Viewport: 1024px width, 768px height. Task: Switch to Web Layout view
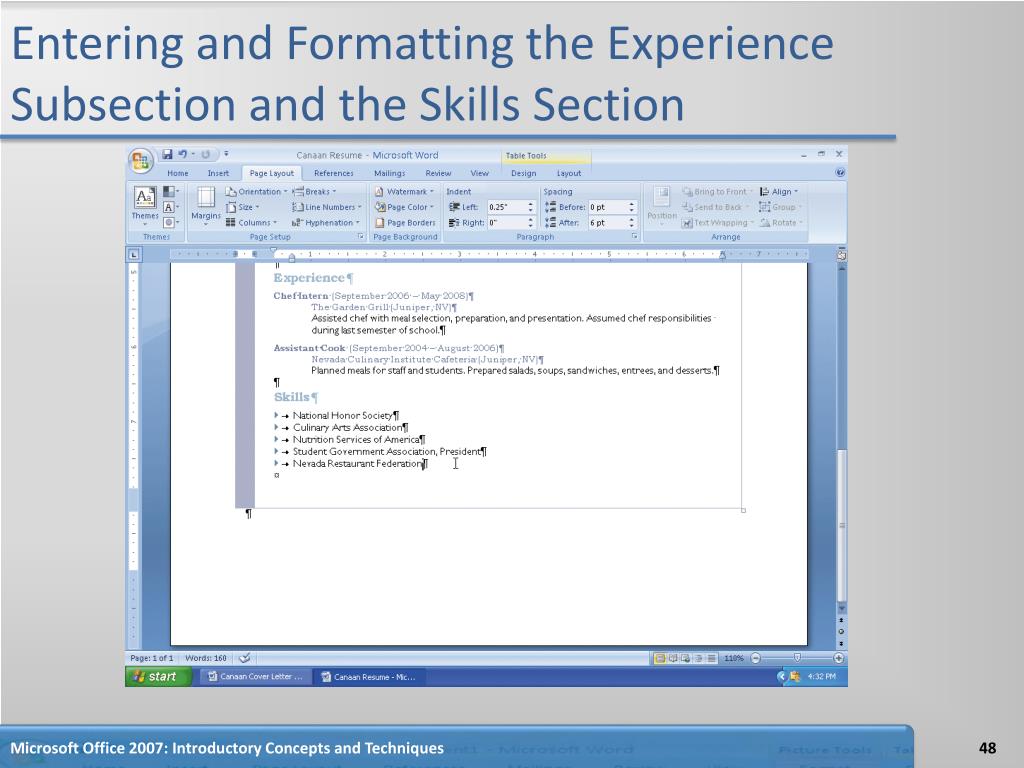[x=685, y=658]
